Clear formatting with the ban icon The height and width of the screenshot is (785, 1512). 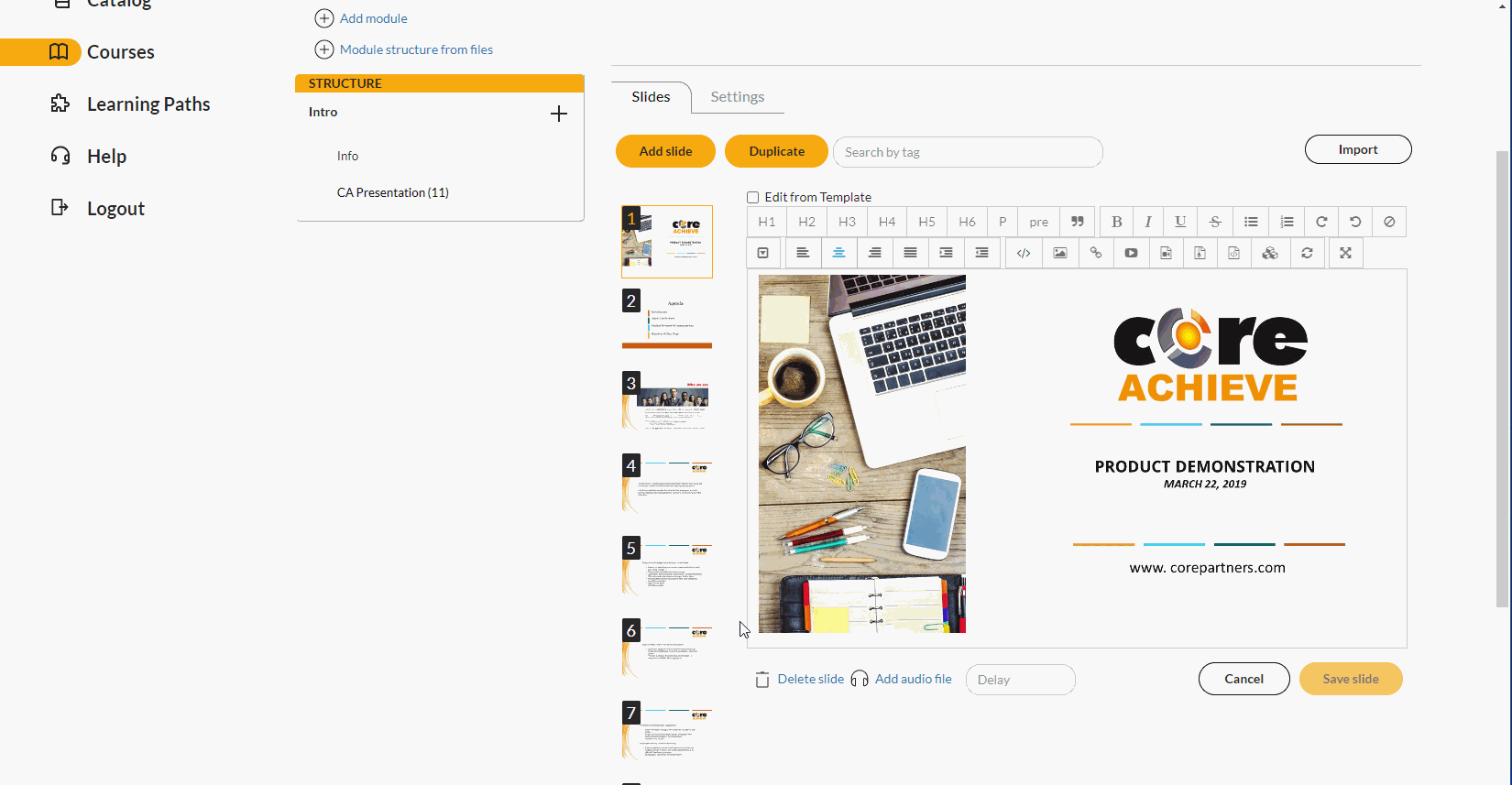point(1389,222)
